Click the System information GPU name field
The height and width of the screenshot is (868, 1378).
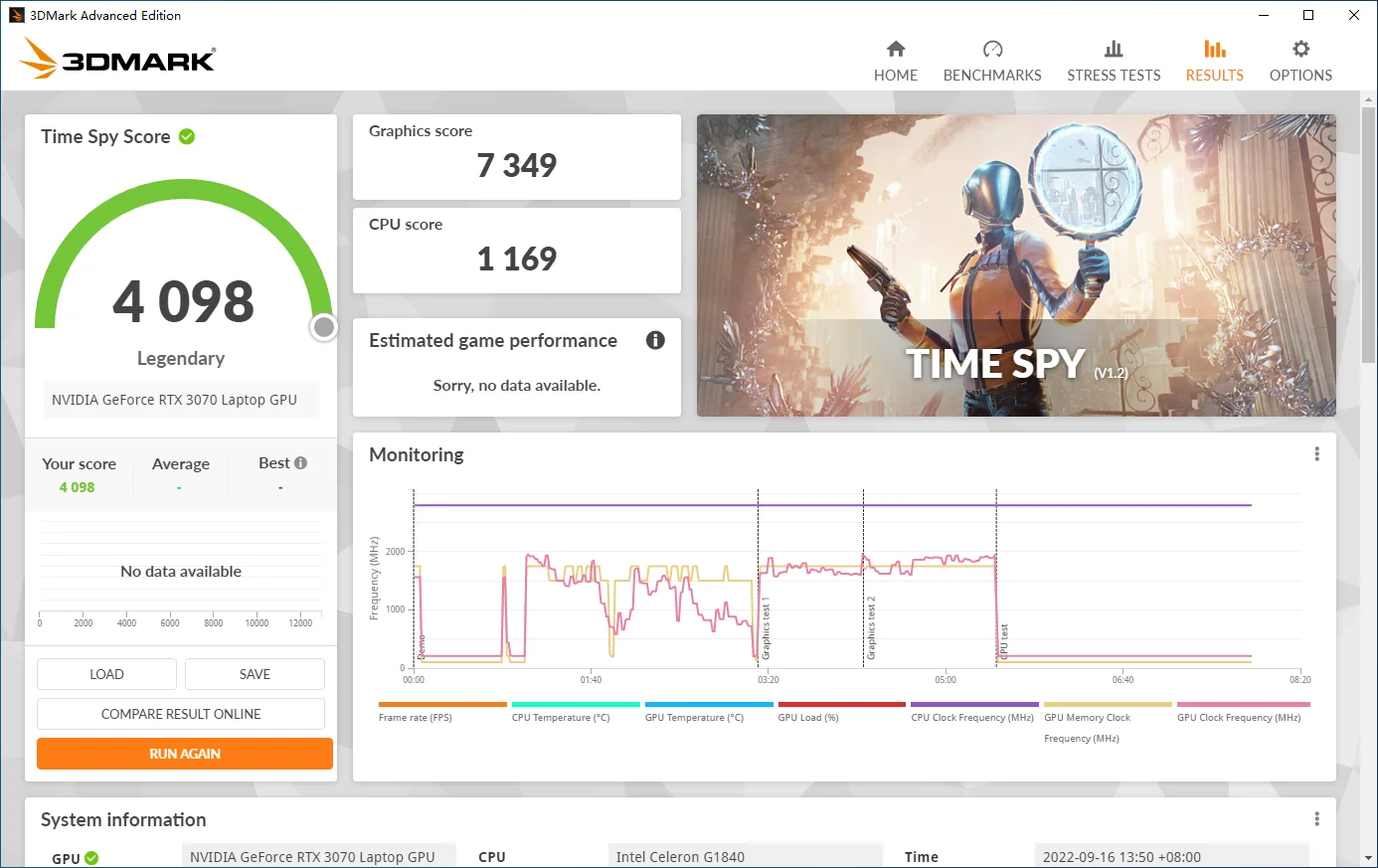319,857
